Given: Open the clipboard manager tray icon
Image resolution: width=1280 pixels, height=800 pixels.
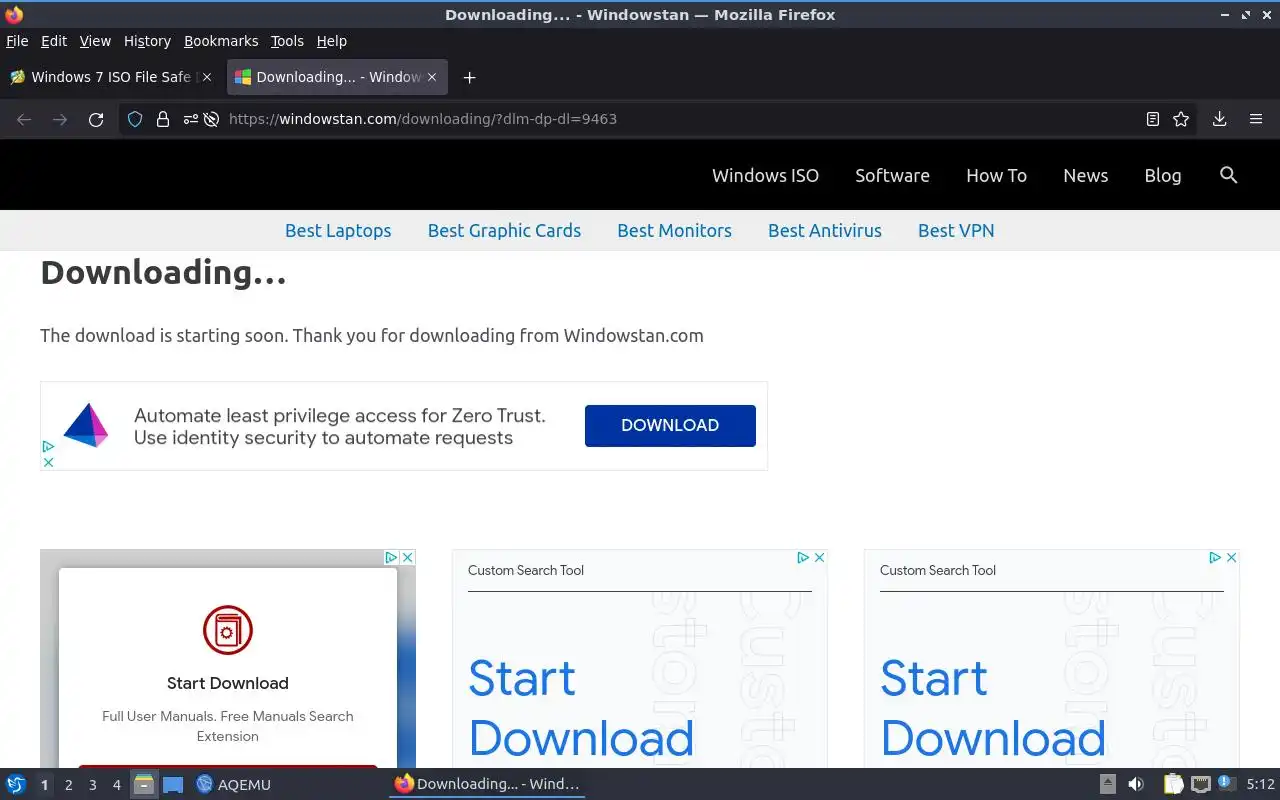Looking at the screenshot, I should click(1173, 784).
